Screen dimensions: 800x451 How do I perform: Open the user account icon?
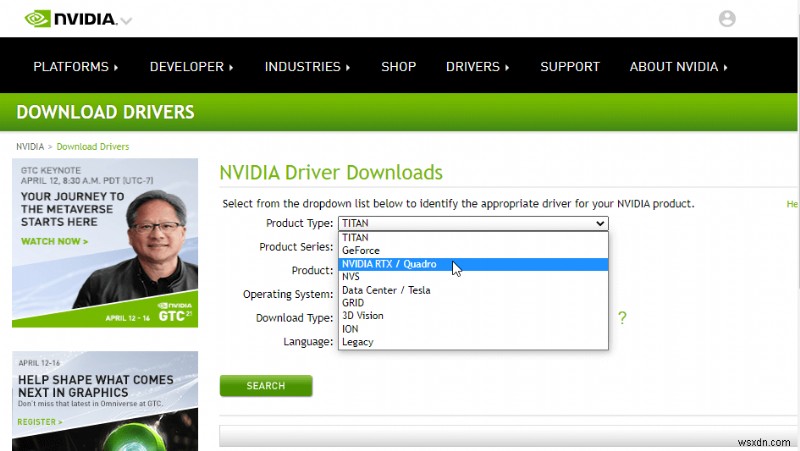click(727, 19)
